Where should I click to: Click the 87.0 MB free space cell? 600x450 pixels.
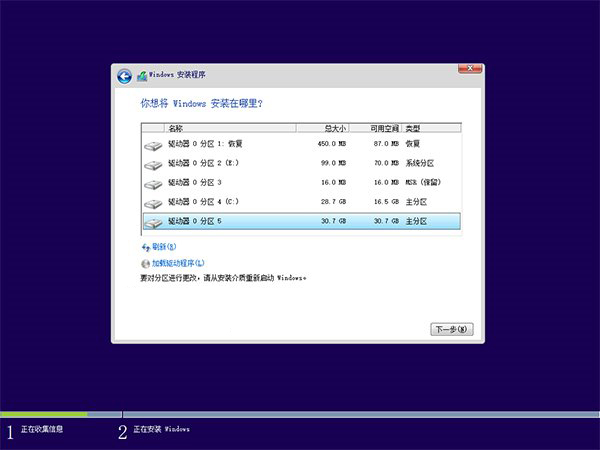click(x=386, y=144)
